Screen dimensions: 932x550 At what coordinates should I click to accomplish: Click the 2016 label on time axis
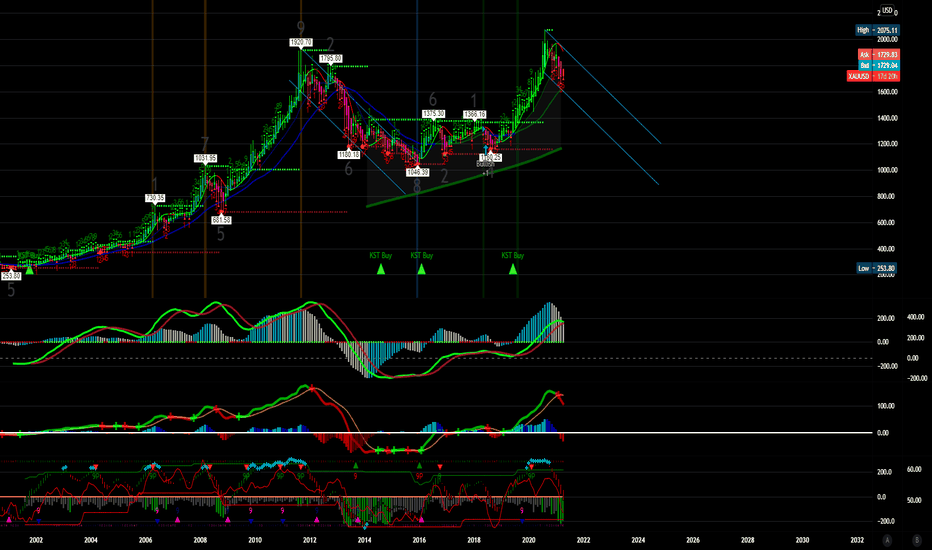pyautogui.click(x=419, y=540)
